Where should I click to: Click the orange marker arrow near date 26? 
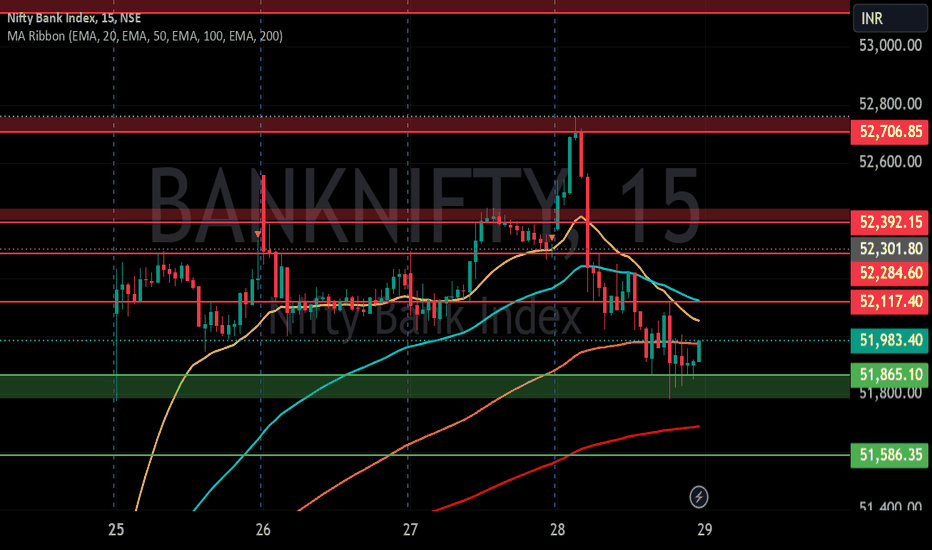(257, 234)
